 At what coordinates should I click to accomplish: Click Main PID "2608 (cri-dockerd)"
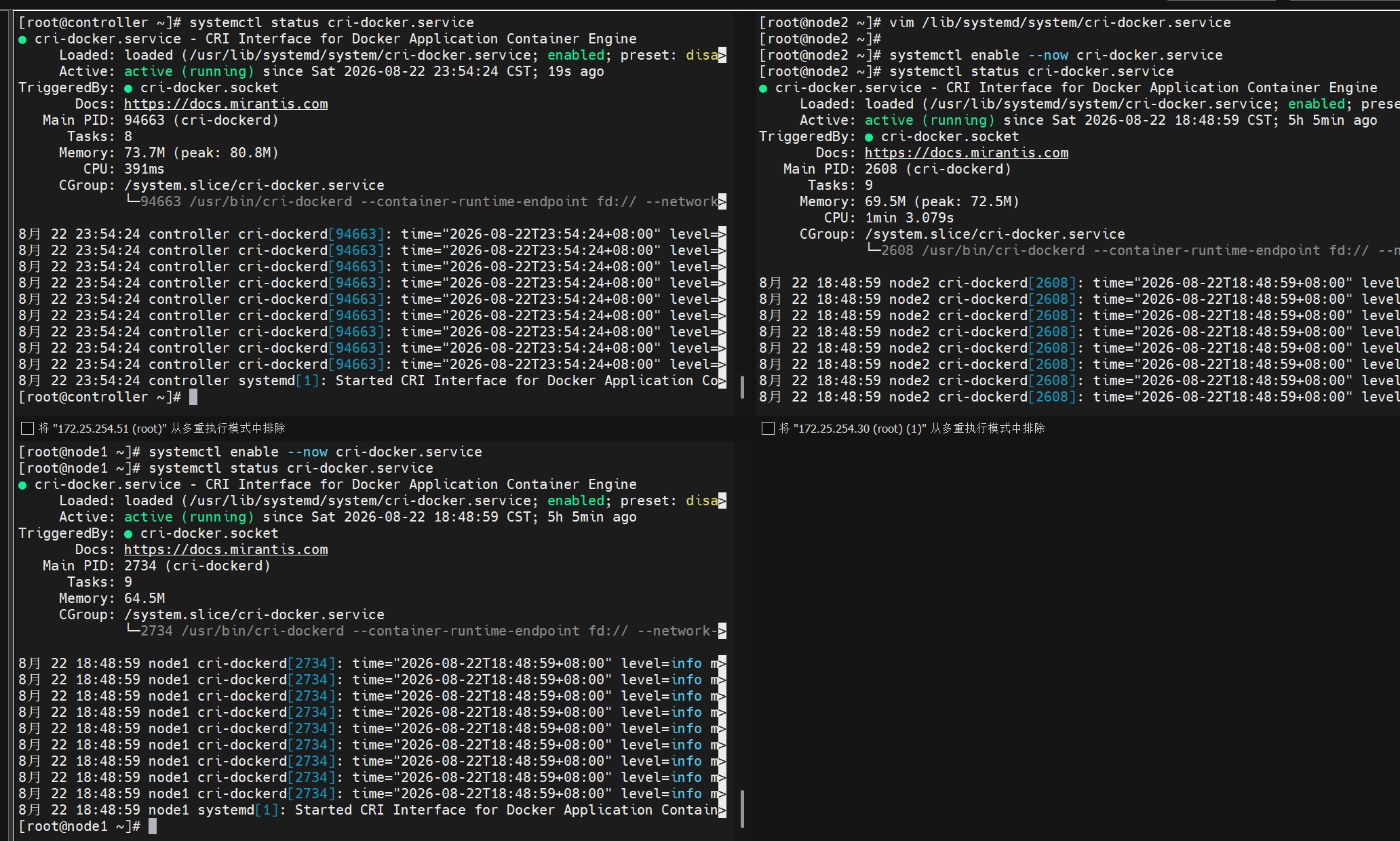(x=938, y=169)
